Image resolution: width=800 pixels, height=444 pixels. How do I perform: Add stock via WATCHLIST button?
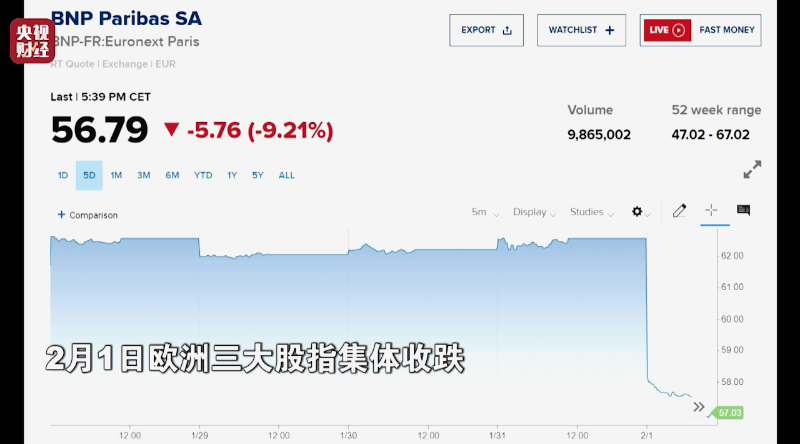pyautogui.click(x=581, y=30)
